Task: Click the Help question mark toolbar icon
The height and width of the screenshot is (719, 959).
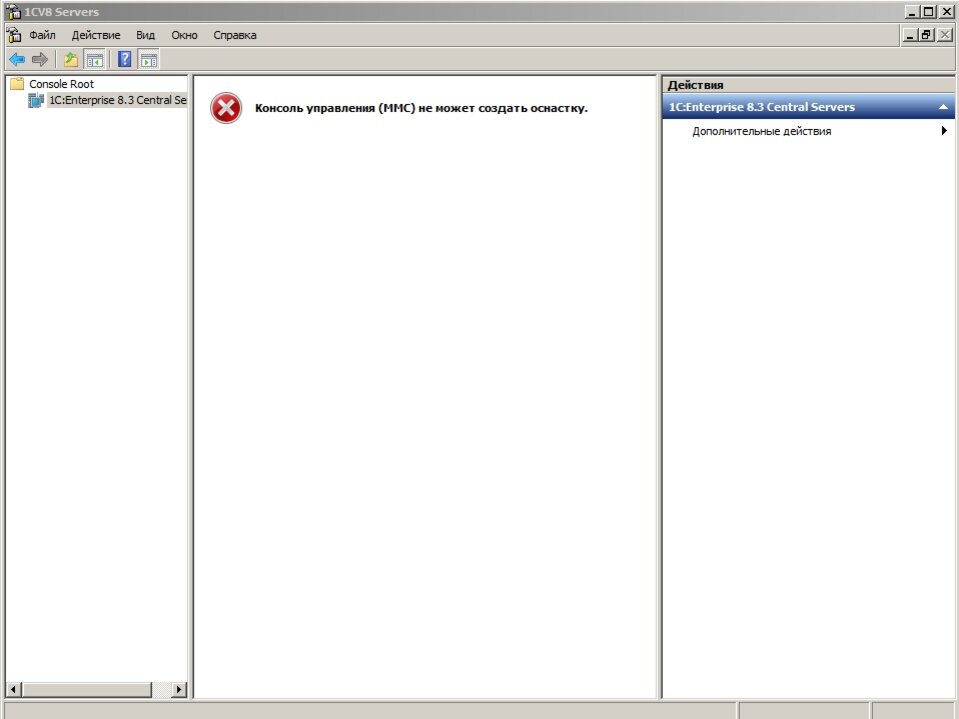Action: tap(125, 59)
